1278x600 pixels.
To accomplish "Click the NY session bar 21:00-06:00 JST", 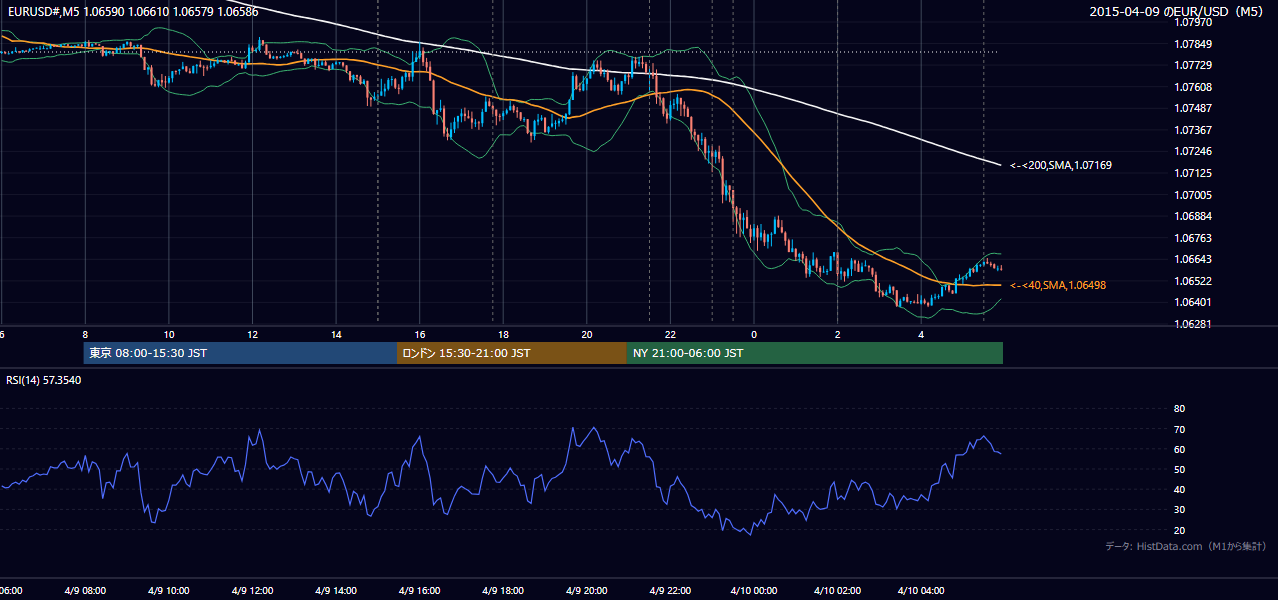I will pos(815,353).
